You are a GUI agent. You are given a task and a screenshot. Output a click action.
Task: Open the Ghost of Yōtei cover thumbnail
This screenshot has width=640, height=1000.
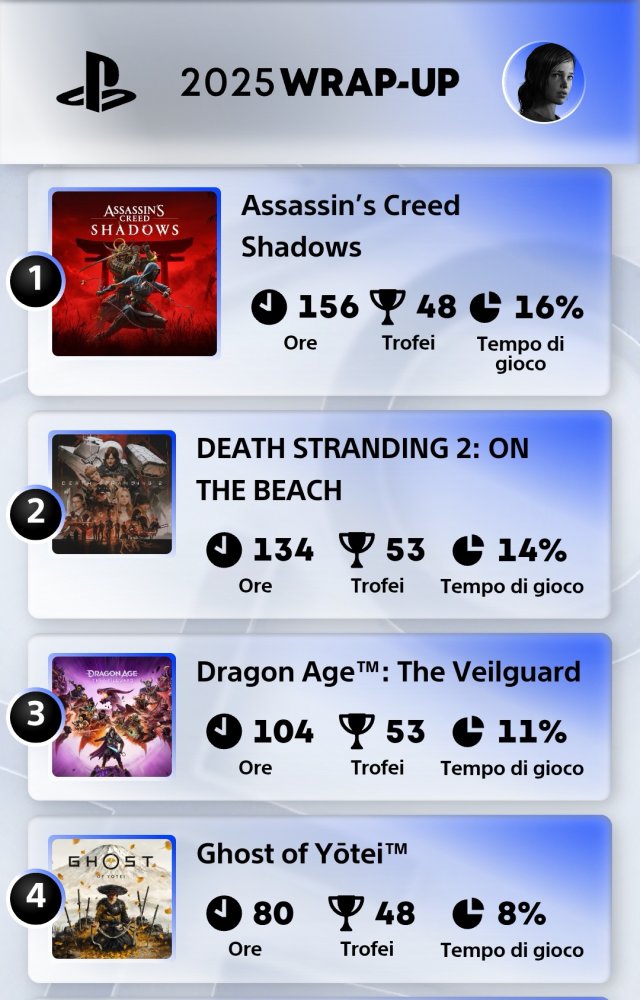click(112, 898)
